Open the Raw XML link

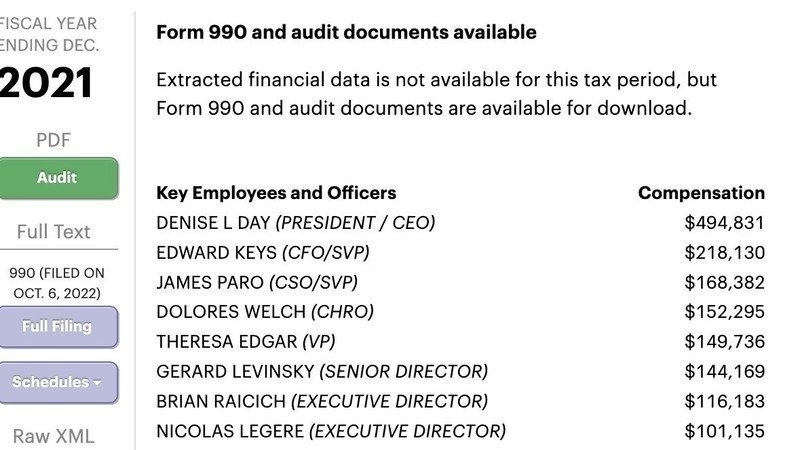point(53,436)
